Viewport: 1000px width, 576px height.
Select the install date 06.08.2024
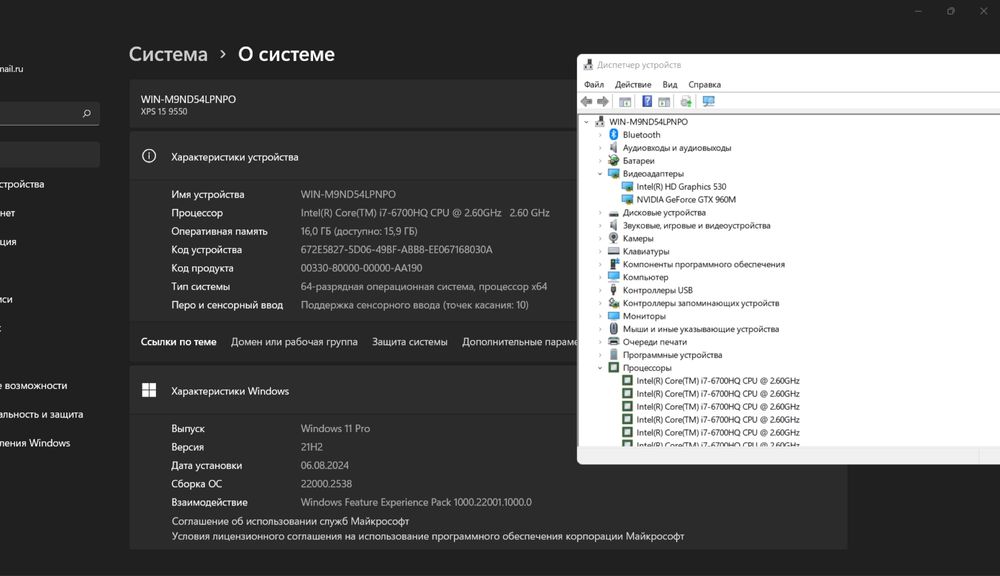coord(325,466)
